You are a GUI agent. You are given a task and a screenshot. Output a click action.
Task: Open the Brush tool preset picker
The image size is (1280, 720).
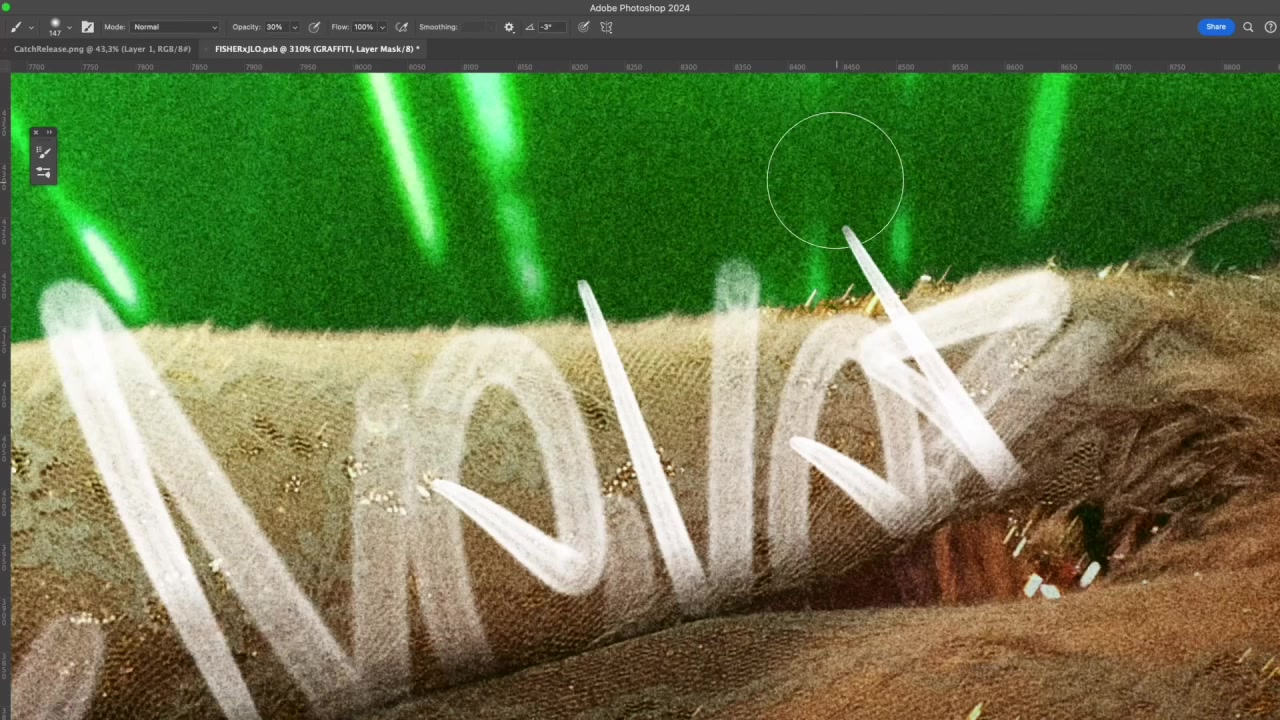(x=16, y=27)
